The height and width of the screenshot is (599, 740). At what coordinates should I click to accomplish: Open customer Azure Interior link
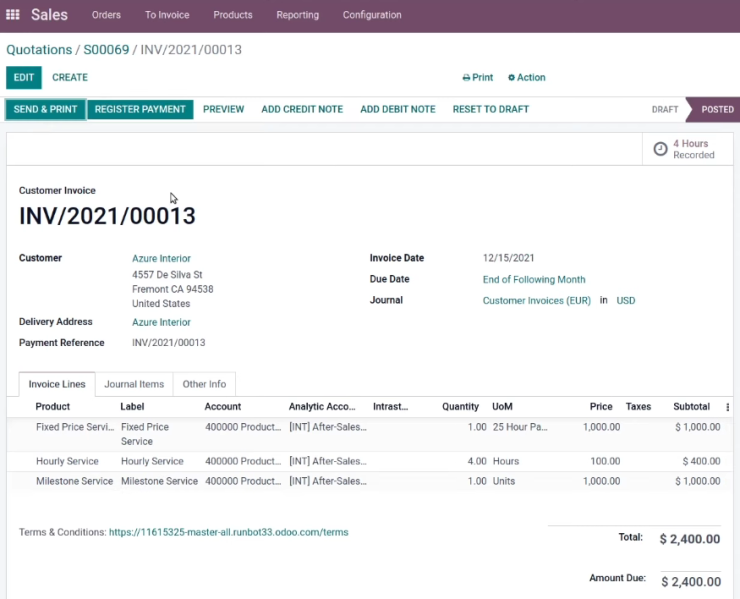coord(161,259)
